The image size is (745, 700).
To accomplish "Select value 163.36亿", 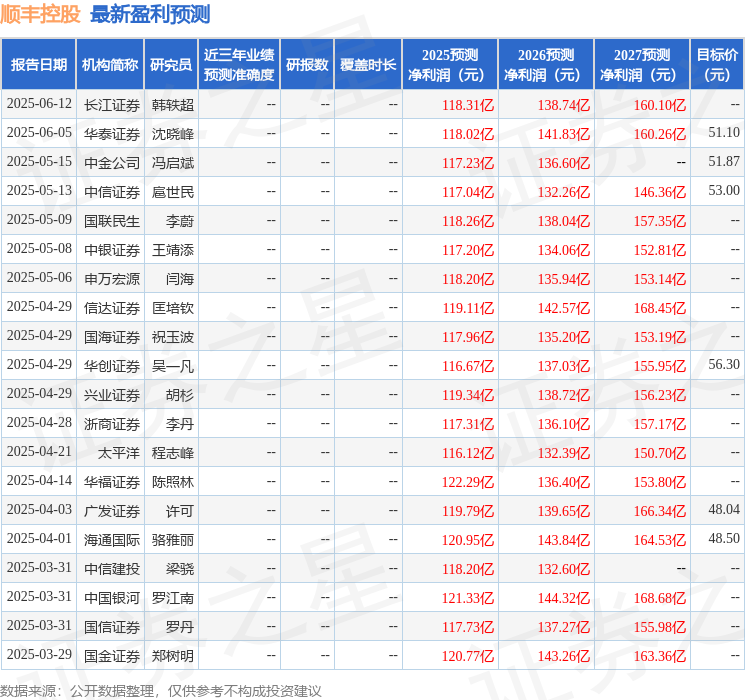I will (660, 656).
